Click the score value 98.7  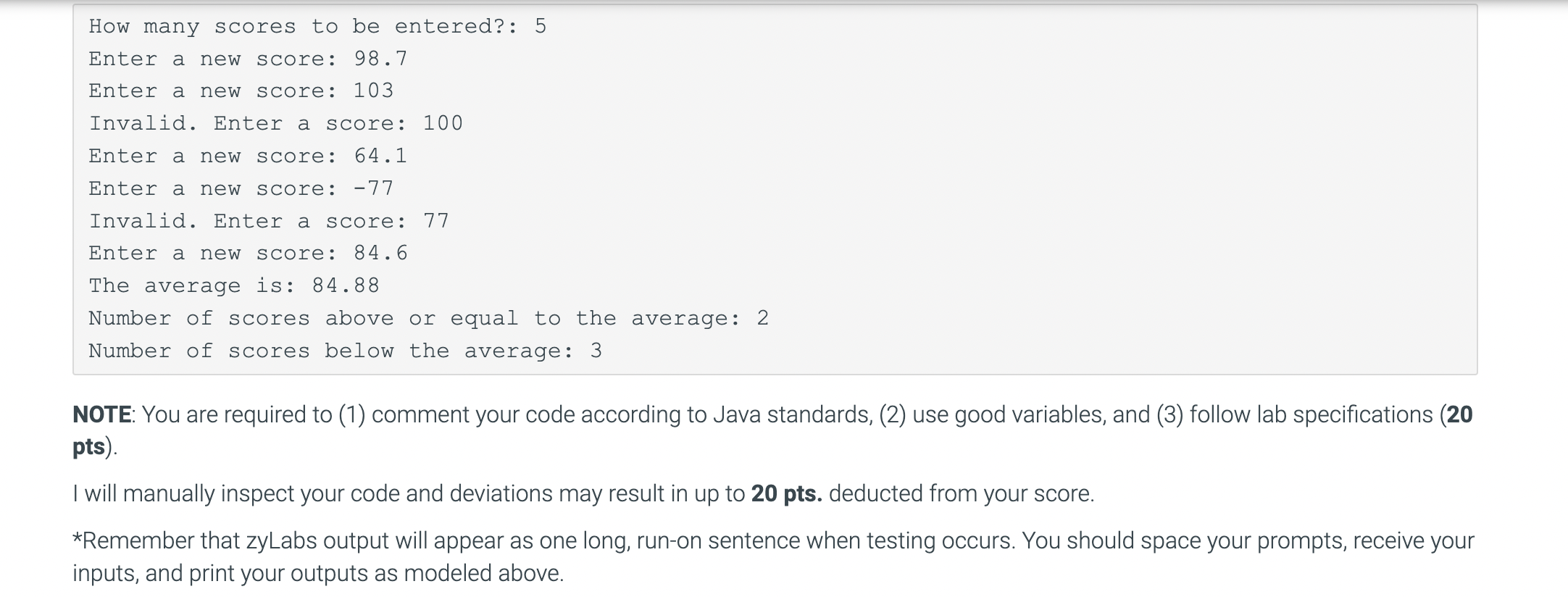pyautogui.click(x=380, y=59)
